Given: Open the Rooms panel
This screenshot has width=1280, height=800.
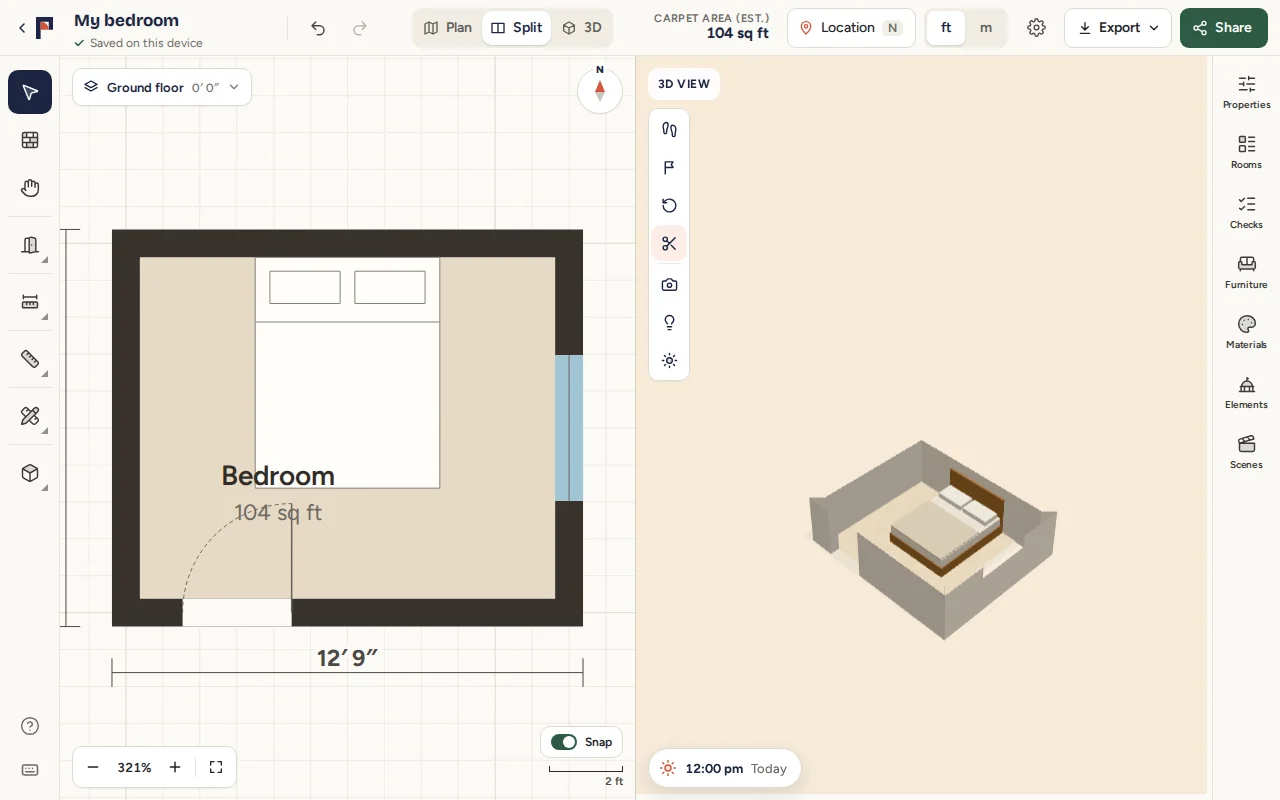Looking at the screenshot, I should (x=1246, y=152).
